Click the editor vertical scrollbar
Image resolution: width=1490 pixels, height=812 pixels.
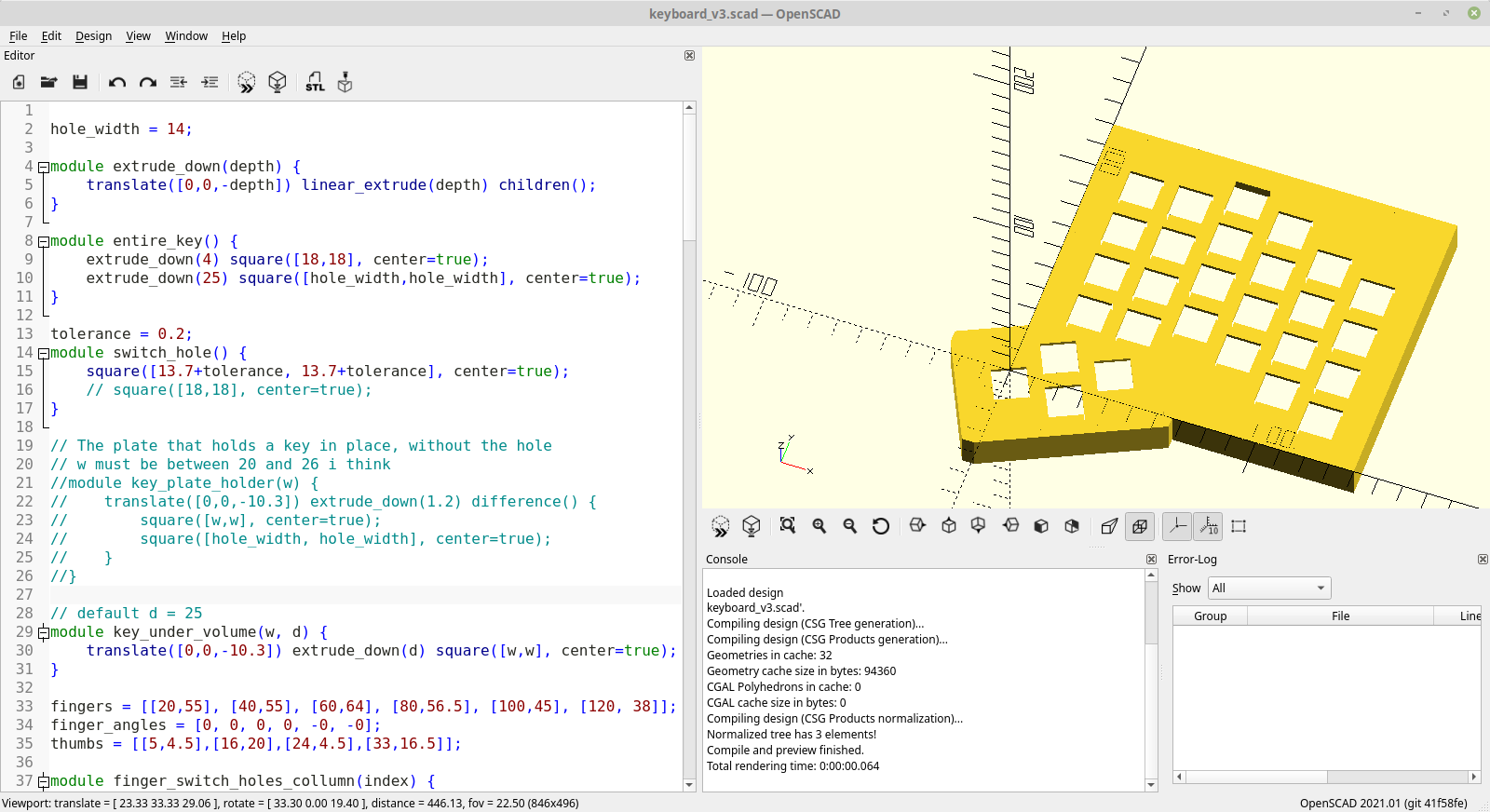pyautogui.click(x=689, y=446)
